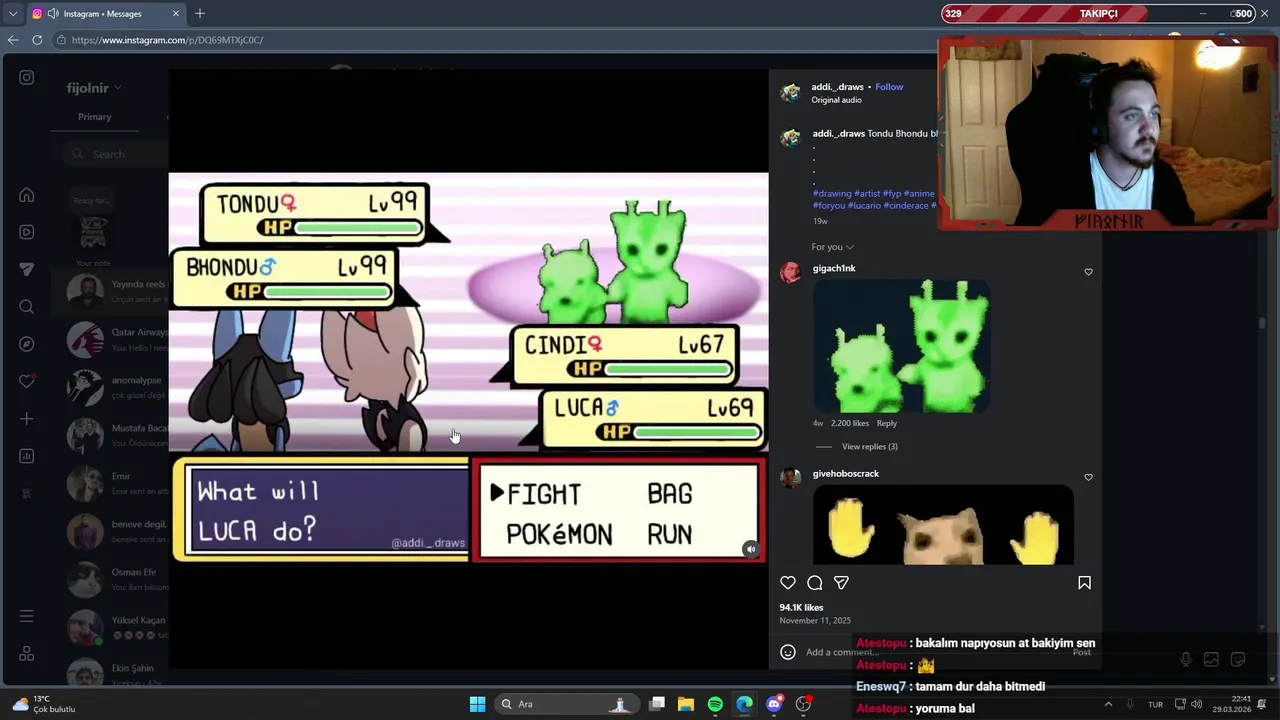Open the Reels icon in sidebar
1280x720 pixels.
[x=27, y=232]
